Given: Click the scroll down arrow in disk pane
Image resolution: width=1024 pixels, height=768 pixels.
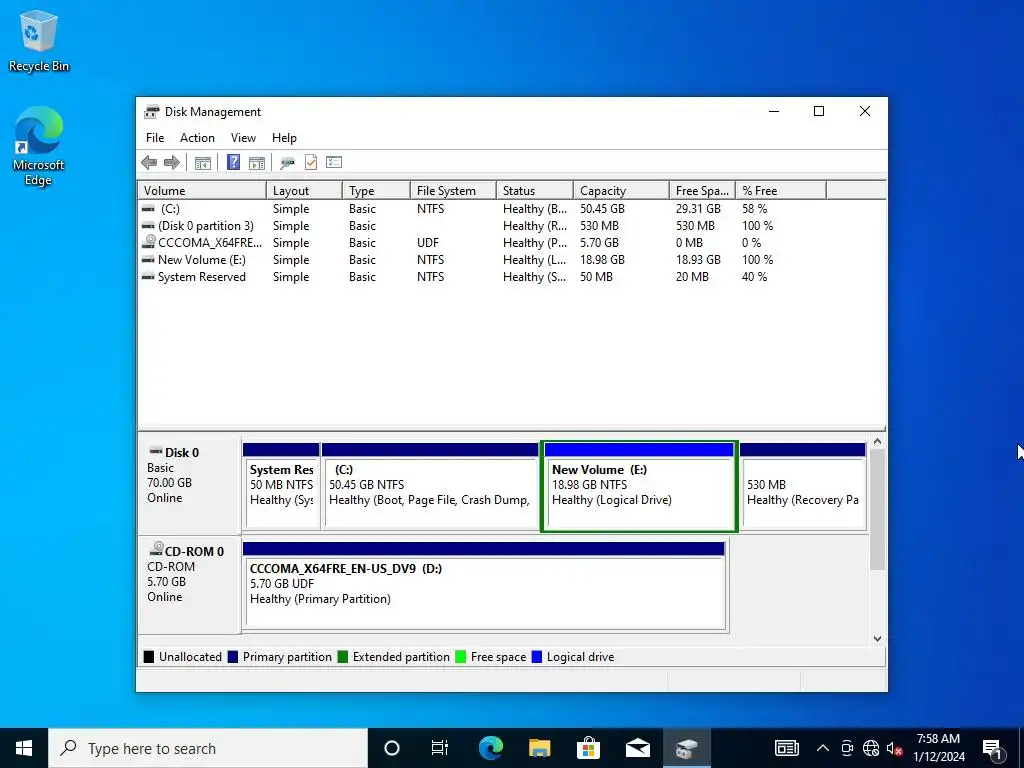Looking at the screenshot, I should [877, 639].
